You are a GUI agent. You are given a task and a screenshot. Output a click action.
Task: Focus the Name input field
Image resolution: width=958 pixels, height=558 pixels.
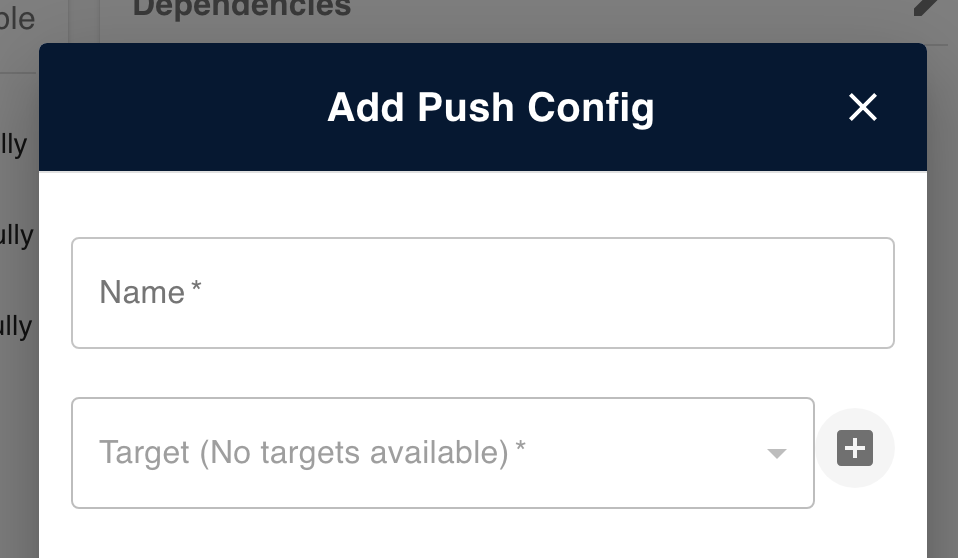tap(482, 293)
